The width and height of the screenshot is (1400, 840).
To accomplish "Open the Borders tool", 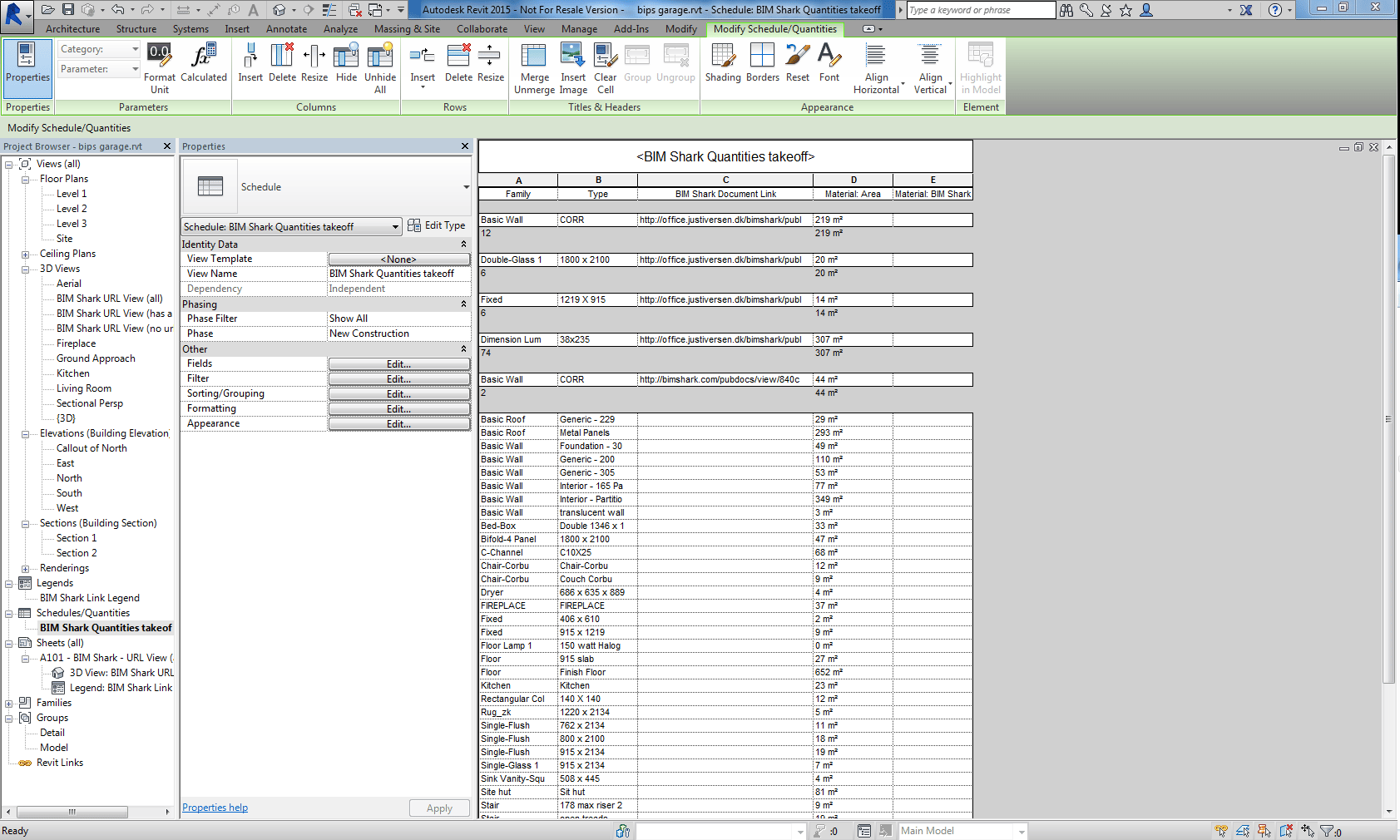I will (x=762, y=63).
